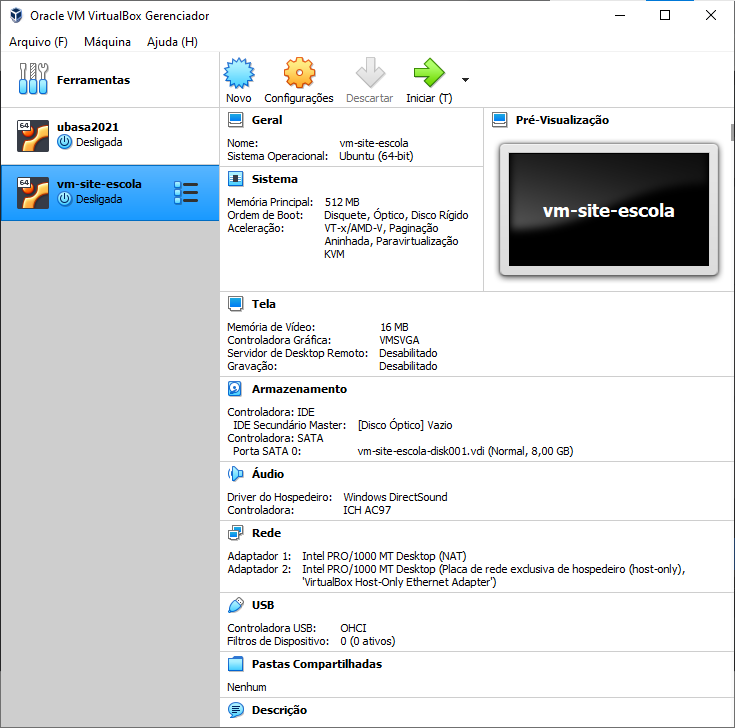Screen dimensions: 735x728
Task: Click the Rede network icon
Action: coord(236,533)
